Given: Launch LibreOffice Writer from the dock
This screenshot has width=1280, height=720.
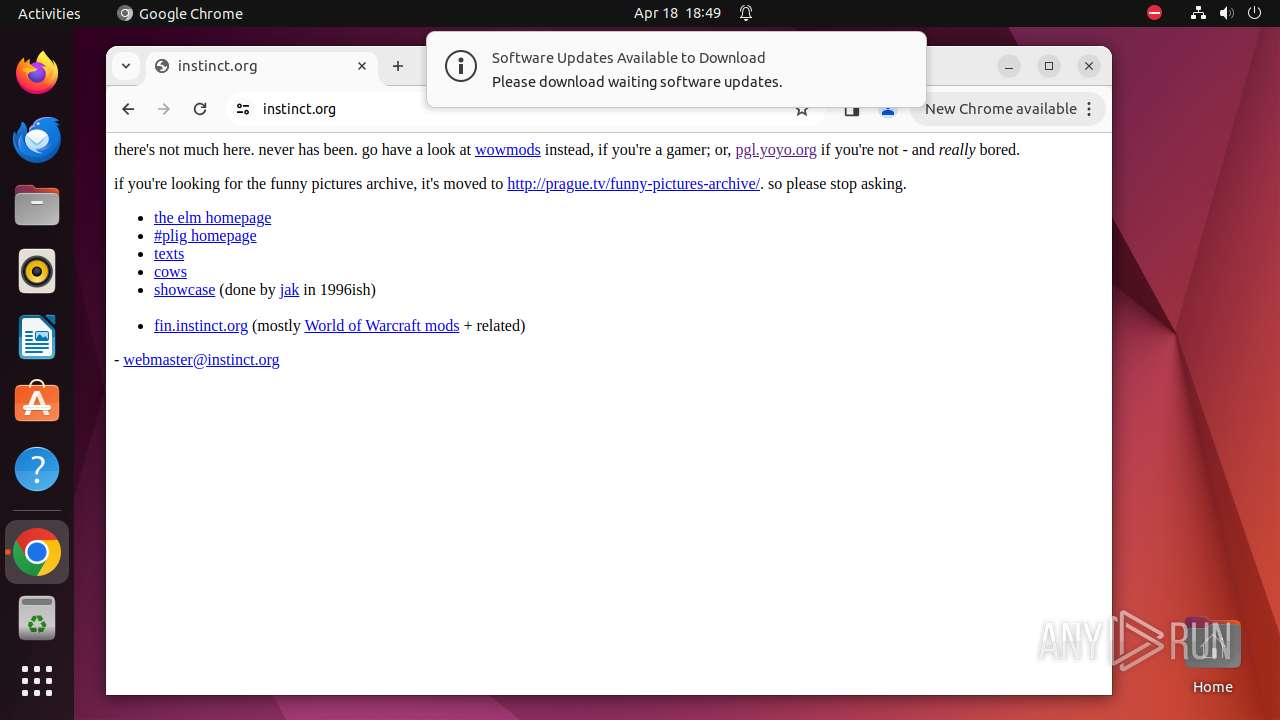Looking at the screenshot, I should 37,337.
